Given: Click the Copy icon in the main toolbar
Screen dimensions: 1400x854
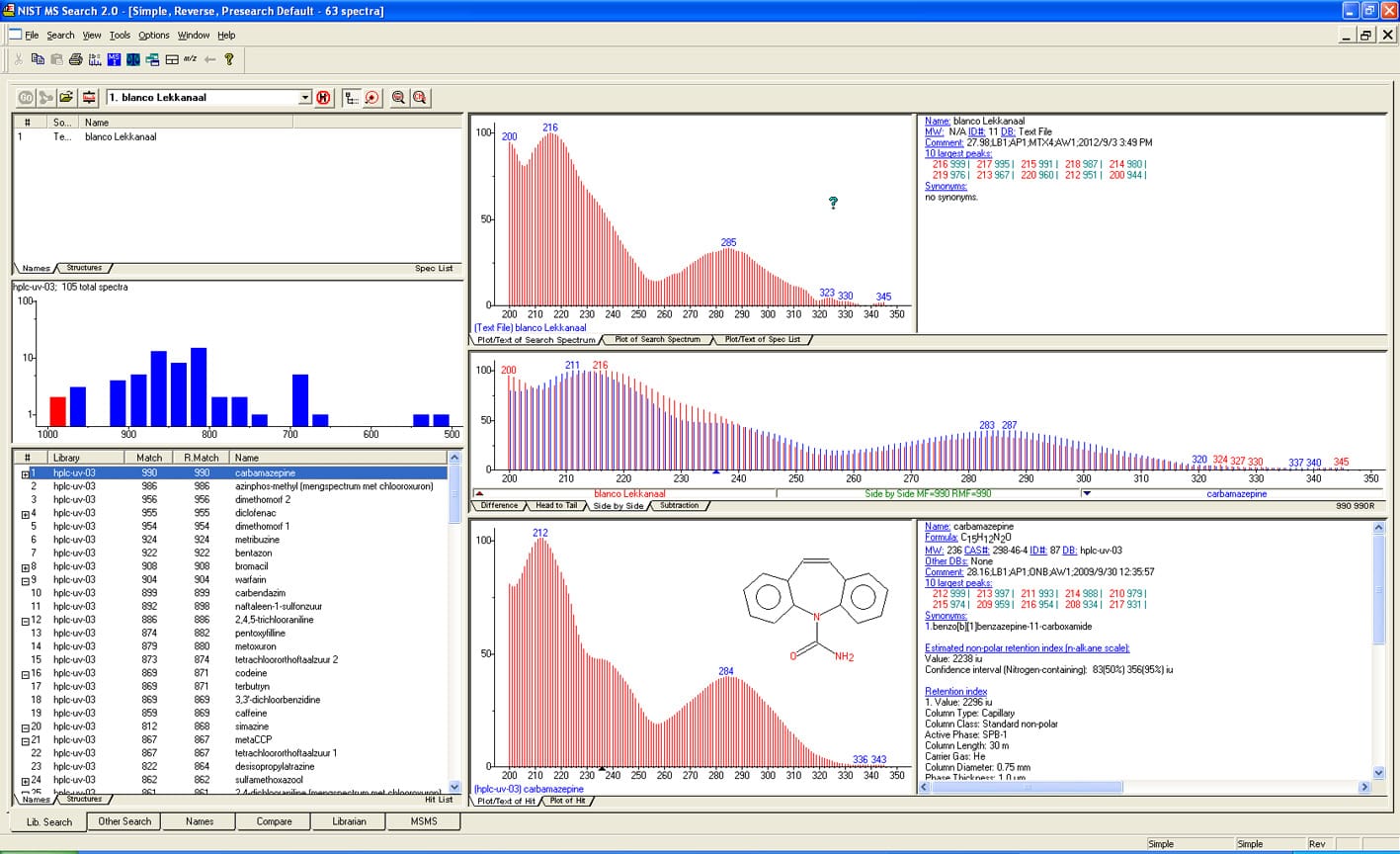Looking at the screenshot, I should coord(38,59).
